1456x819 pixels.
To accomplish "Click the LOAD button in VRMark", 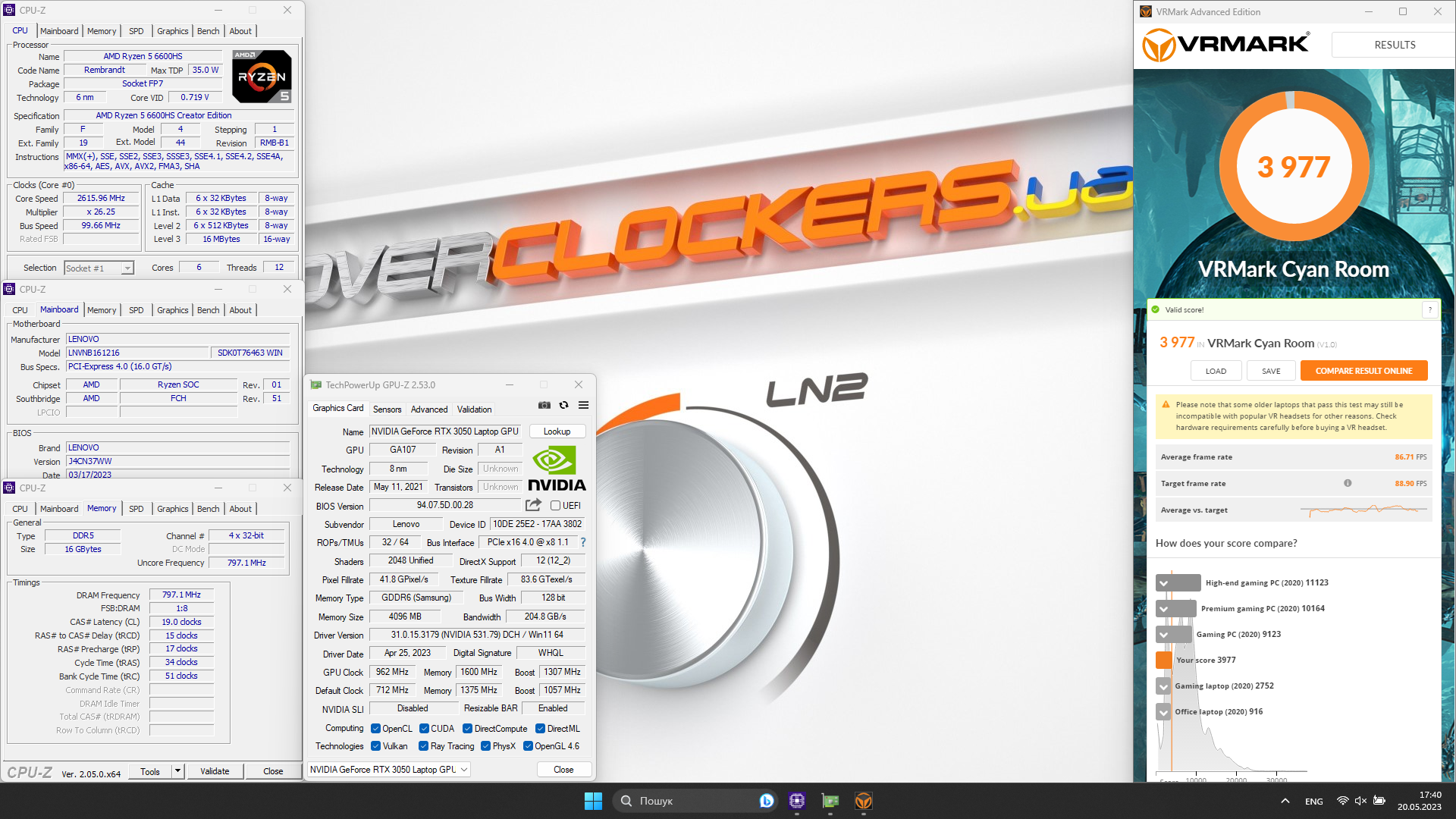I will pyautogui.click(x=1216, y=371).
